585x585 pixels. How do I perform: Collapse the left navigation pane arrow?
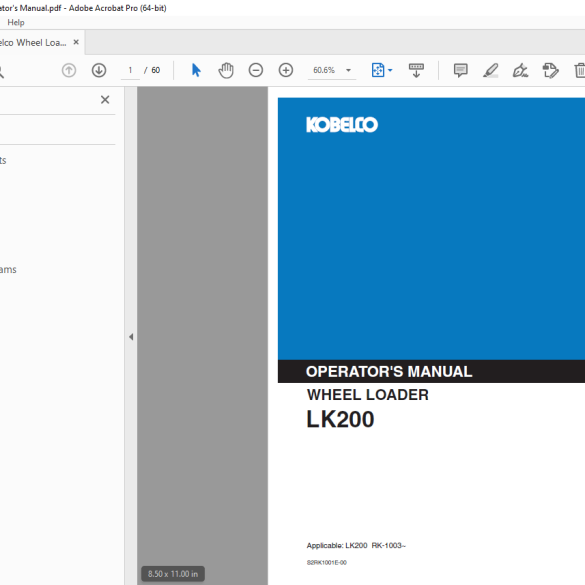pos(131,337)
